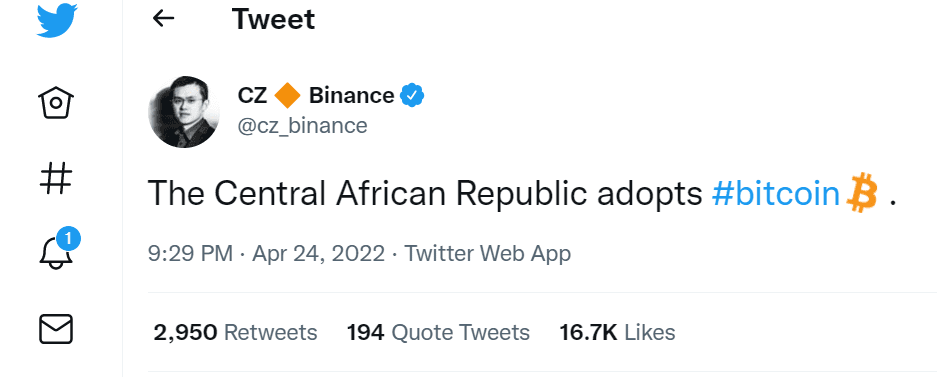
Task: View the 16.7K Likes list
Action: (617, 332)
